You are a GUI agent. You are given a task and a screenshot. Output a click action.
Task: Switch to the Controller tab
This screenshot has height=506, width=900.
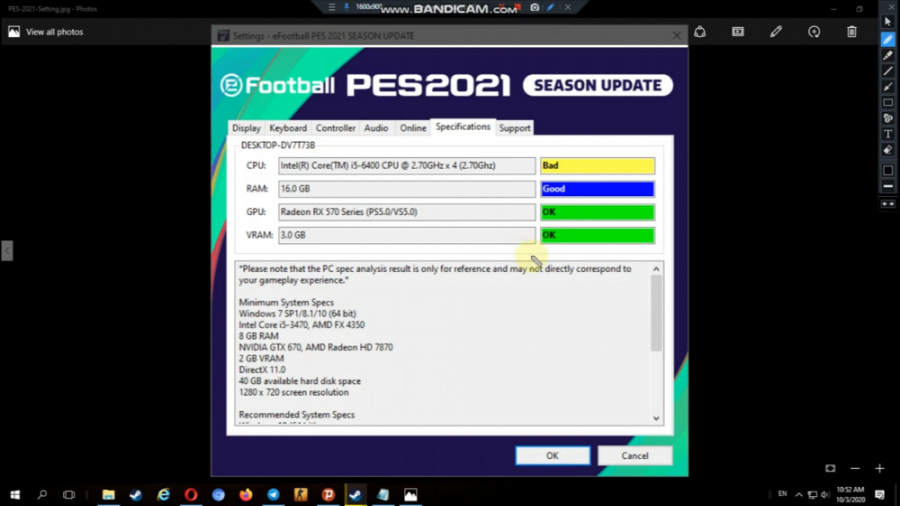[336, 128]
